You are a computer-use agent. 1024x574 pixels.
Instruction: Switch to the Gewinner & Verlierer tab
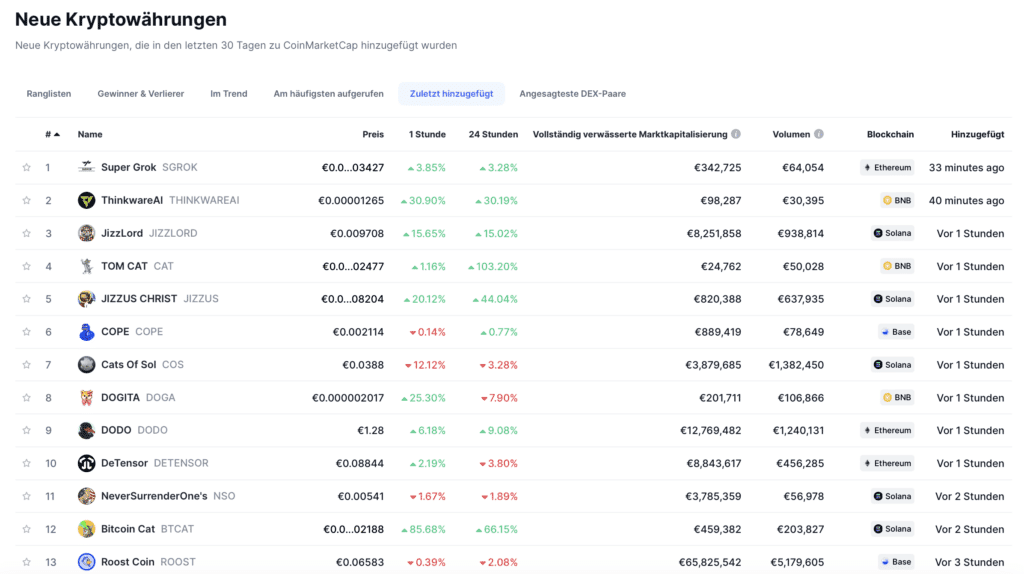coord(140,94)
